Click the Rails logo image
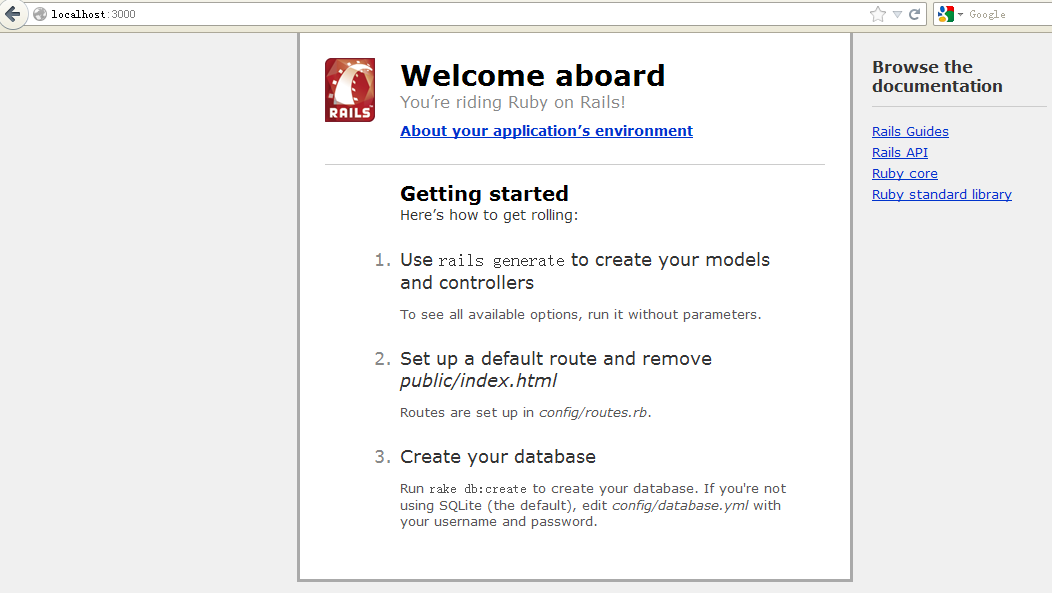 [350, 90]
